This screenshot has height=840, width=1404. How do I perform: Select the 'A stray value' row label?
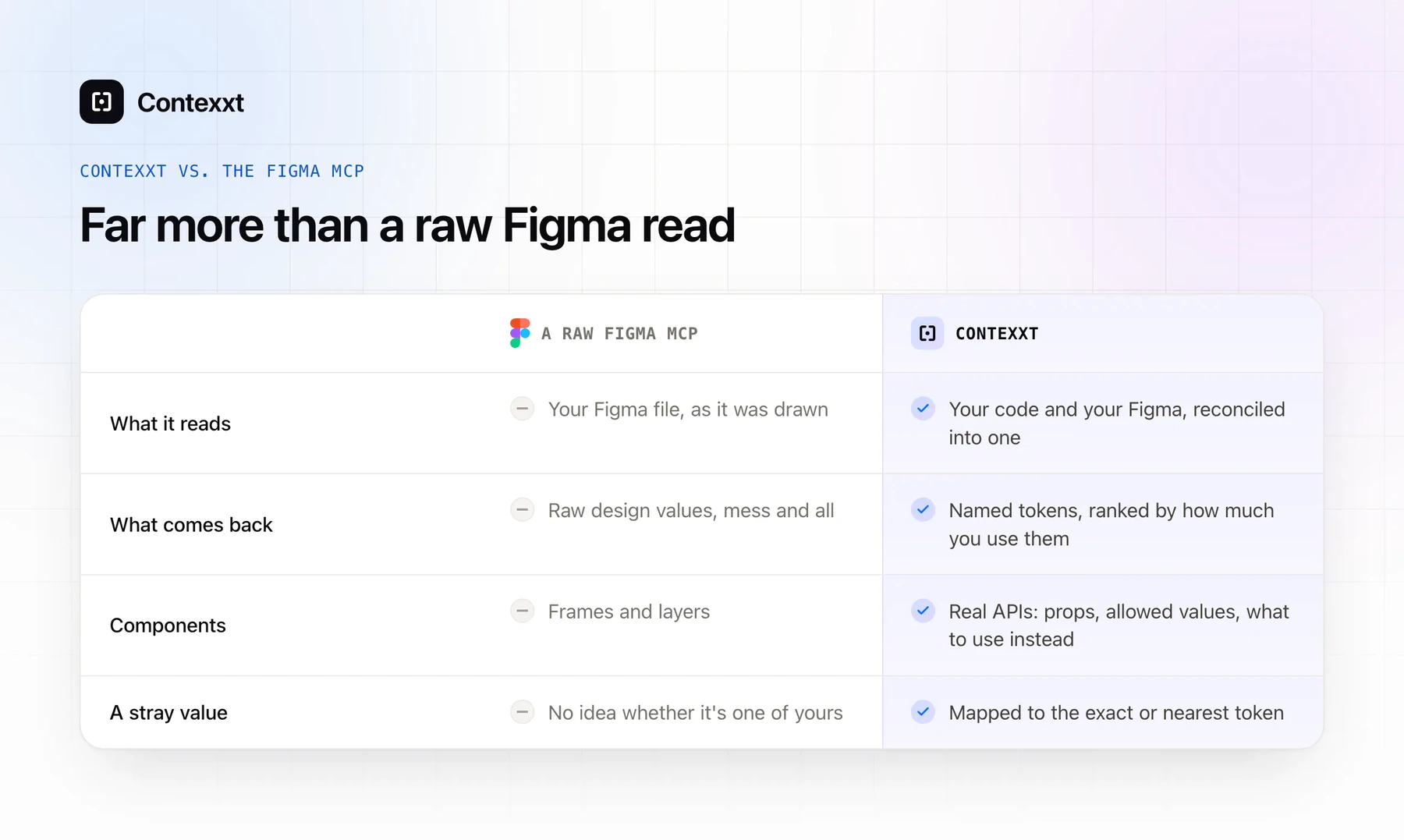168,713
